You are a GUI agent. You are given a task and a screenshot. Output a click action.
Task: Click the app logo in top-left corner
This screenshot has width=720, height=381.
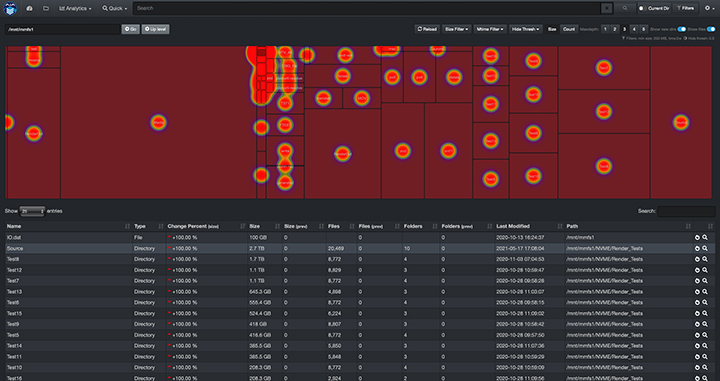[x=10, y=8]
